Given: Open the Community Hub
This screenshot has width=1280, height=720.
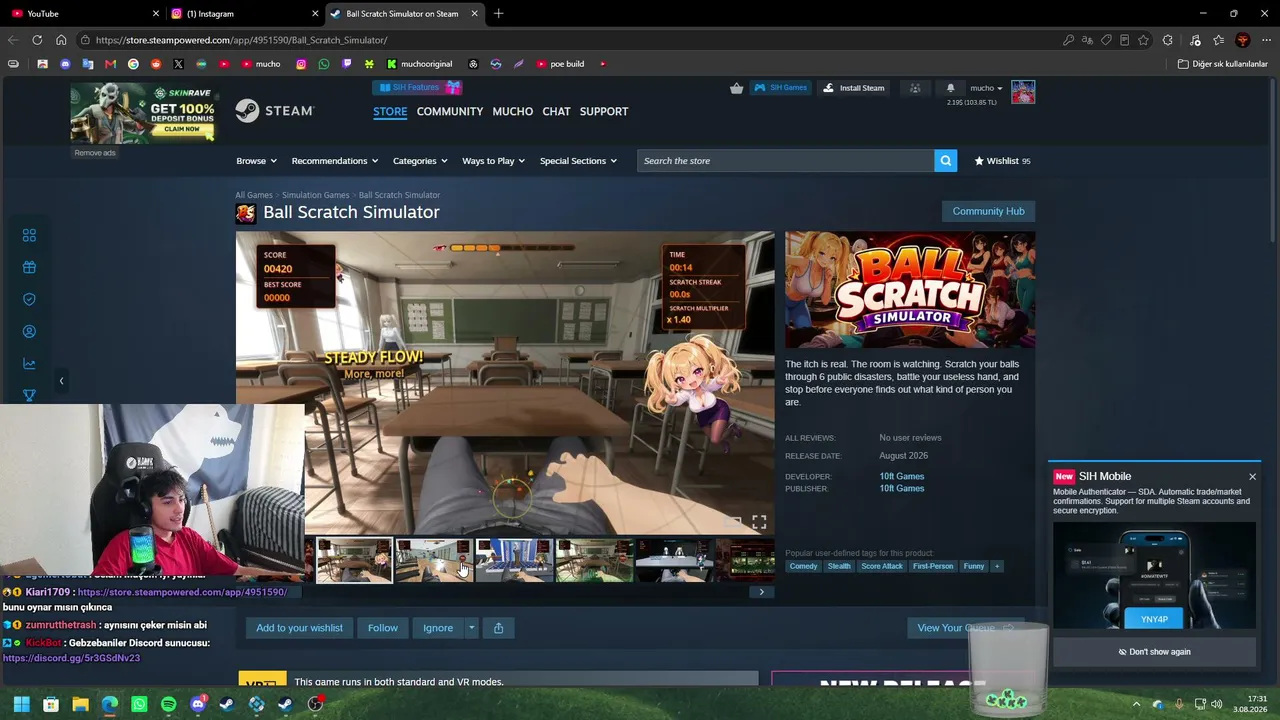Looking at the screenshot, I should (x=988, y=211).
